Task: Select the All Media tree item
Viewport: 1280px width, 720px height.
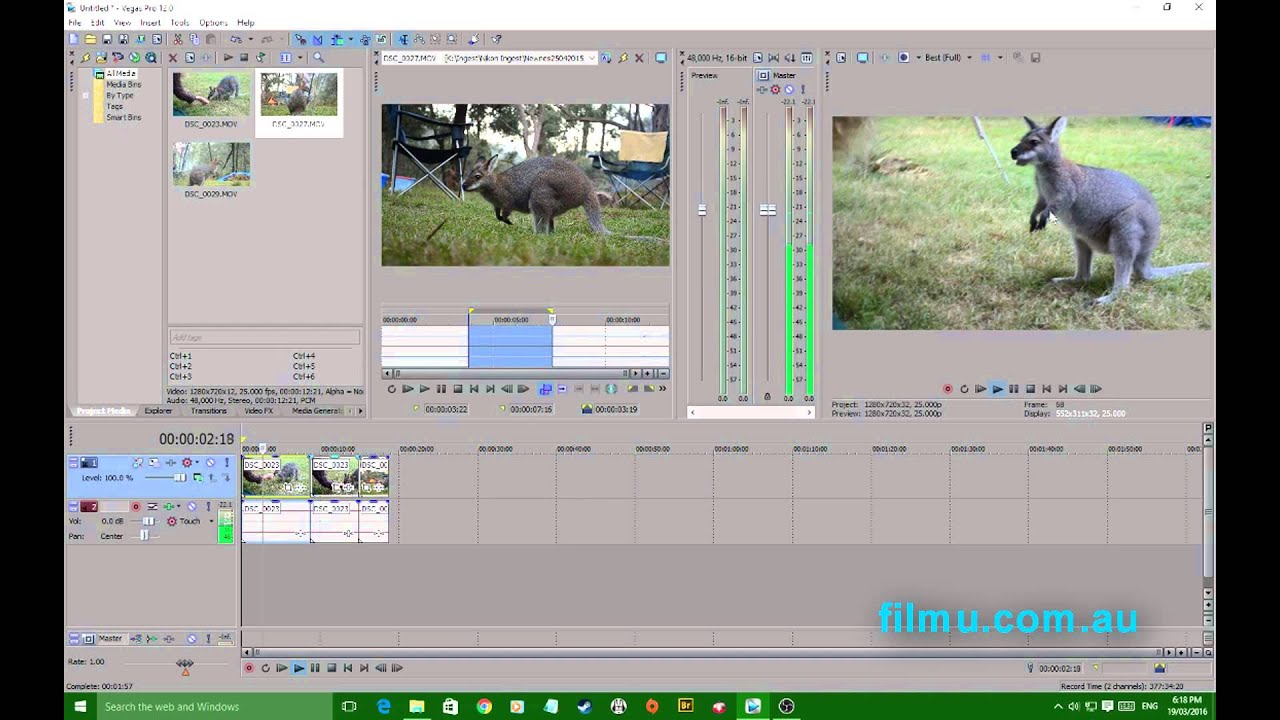Action: [x=121, y=74]
